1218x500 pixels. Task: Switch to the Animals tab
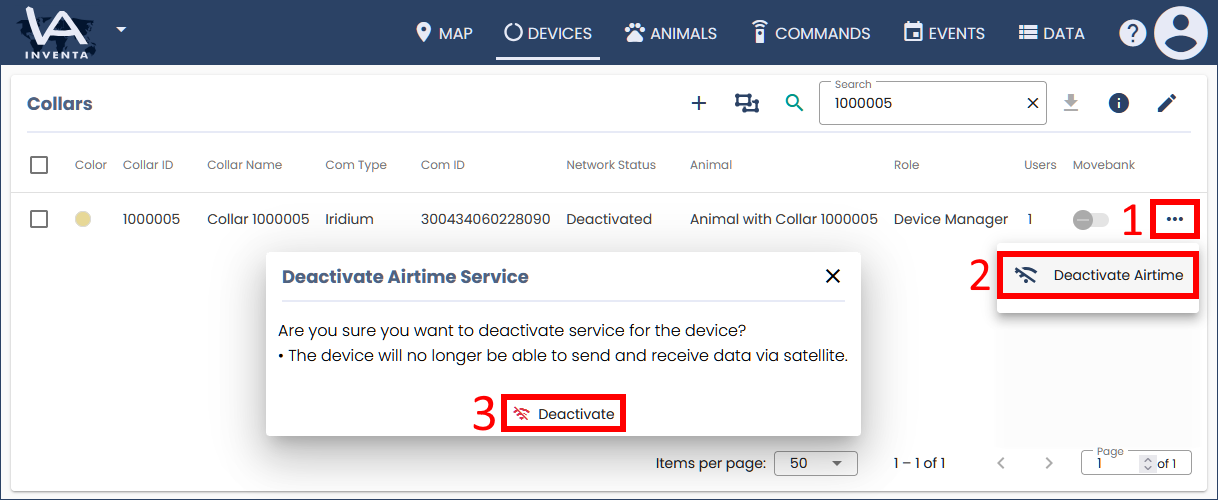pos(671,33)
